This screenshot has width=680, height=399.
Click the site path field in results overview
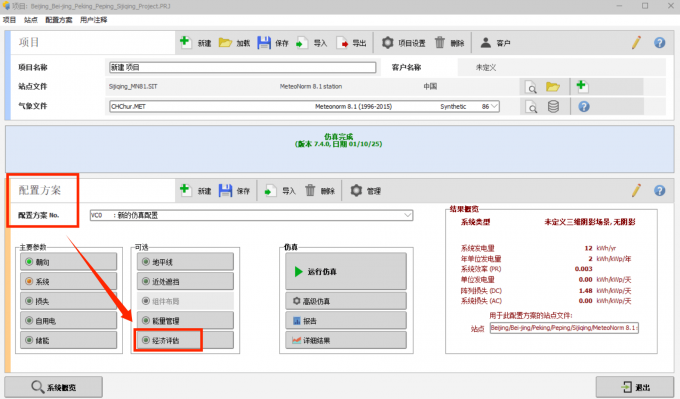pyautogui.click(x=564, y=328)
